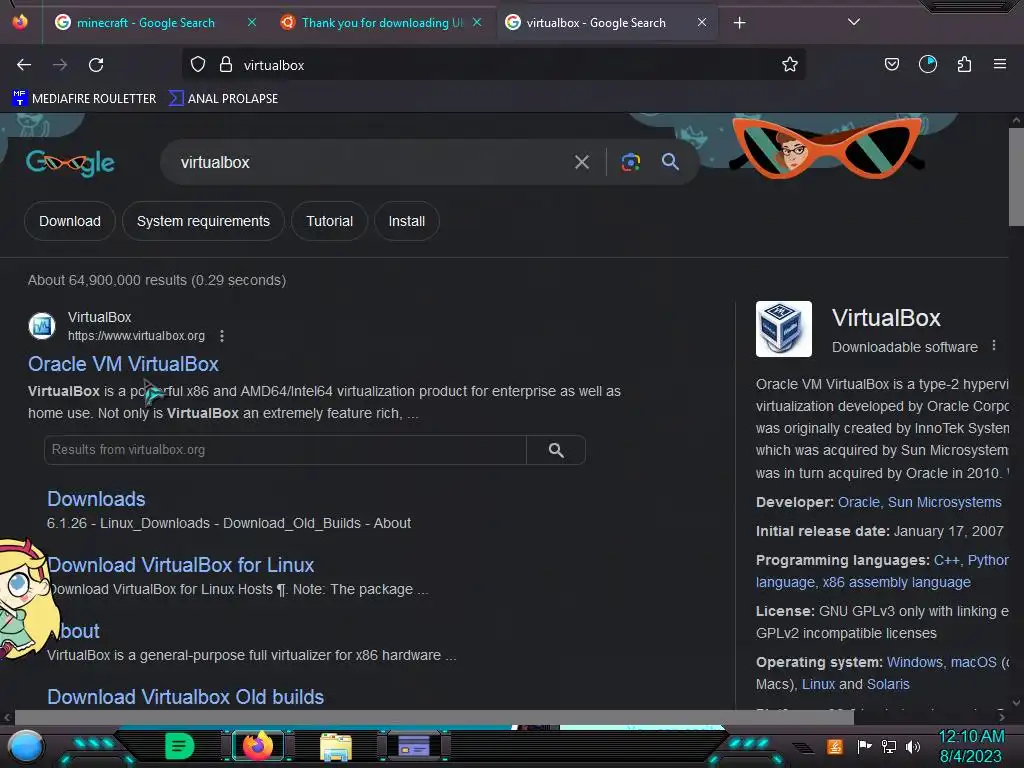Open more options beside Downloadable software

(994, 345)
